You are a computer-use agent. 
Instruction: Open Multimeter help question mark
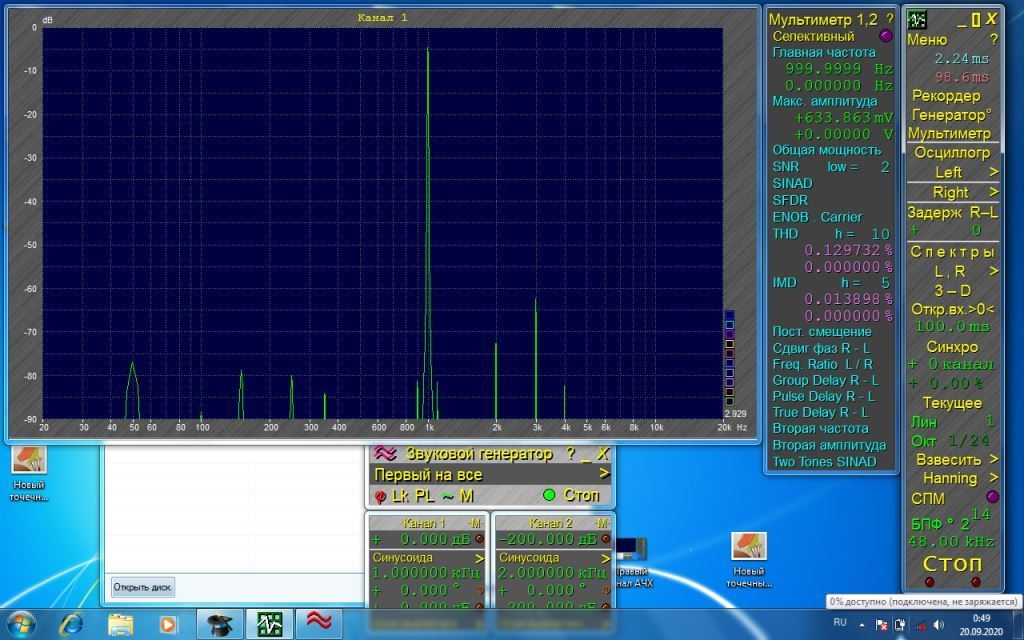(x=889, y=19)
